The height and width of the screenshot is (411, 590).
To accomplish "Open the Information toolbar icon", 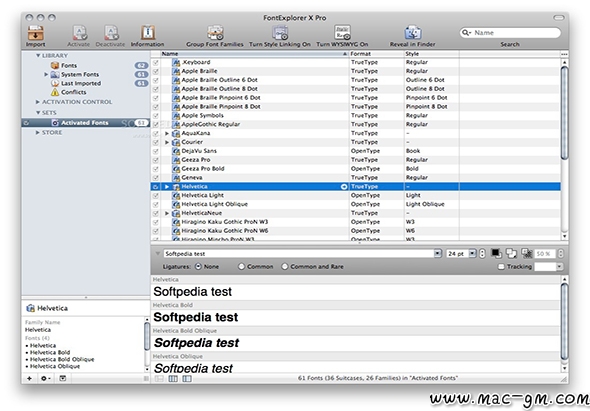I will click(x=148, y=33).
